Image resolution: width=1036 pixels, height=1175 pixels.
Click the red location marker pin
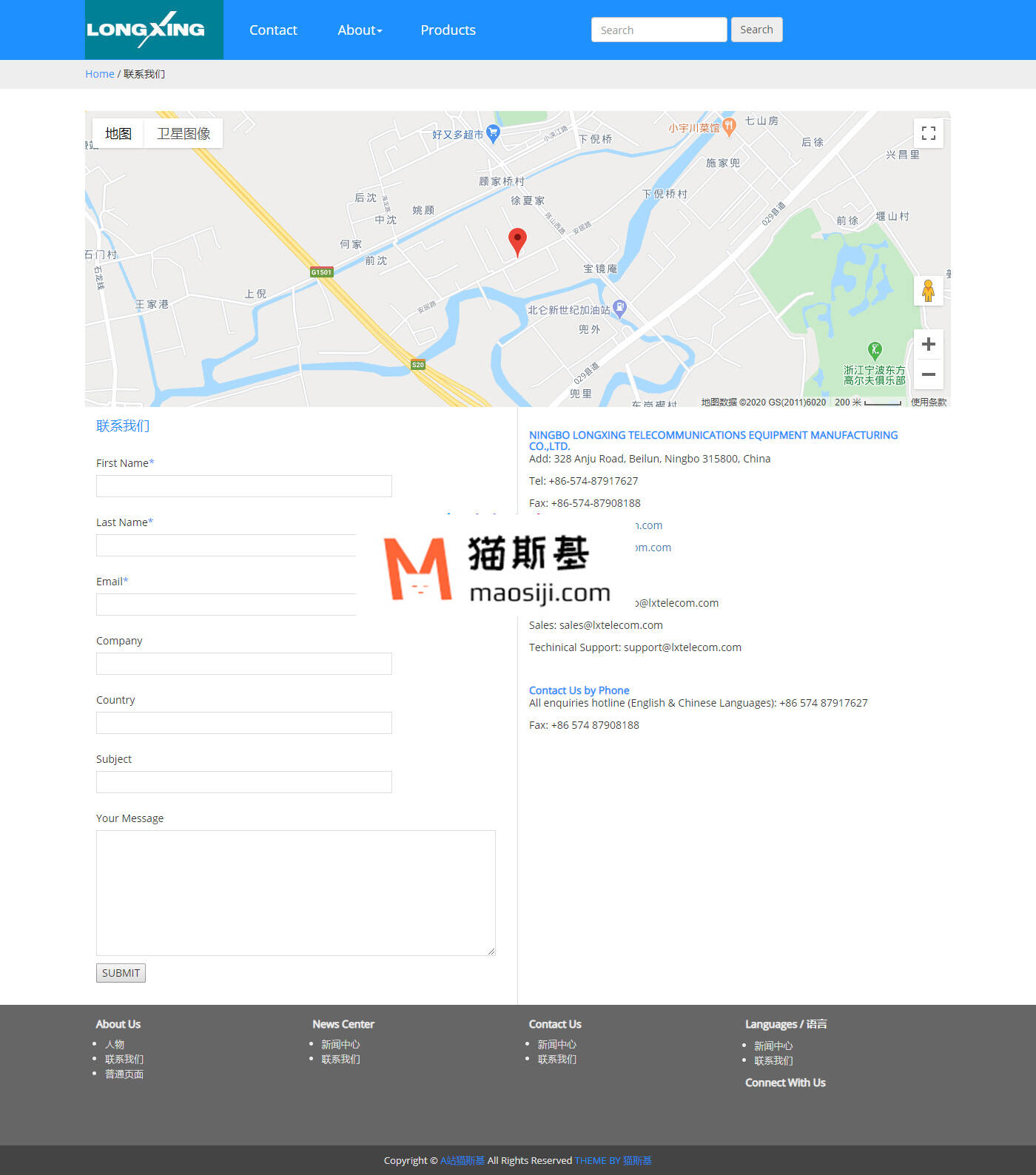517,240
